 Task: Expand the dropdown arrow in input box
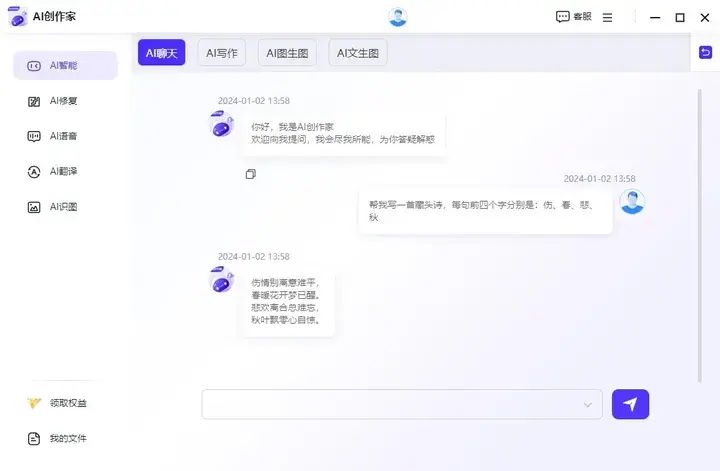click(x=587, y=405)
